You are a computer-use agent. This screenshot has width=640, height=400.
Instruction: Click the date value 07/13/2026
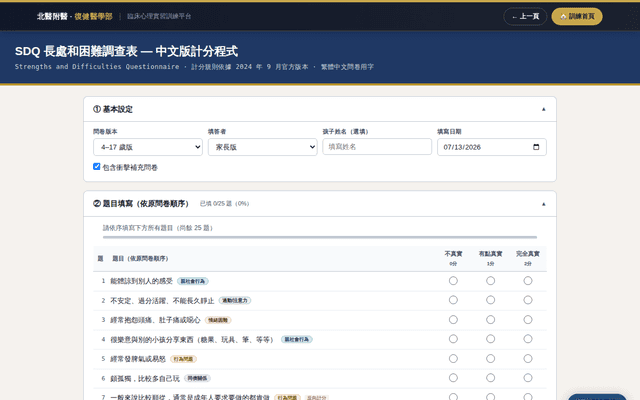click(x=462, y=147)
